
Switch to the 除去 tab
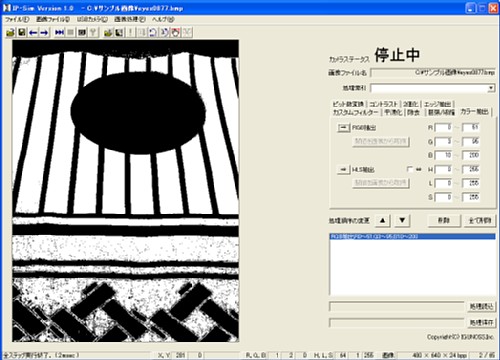pyautogui.click(x=413, y=112)
